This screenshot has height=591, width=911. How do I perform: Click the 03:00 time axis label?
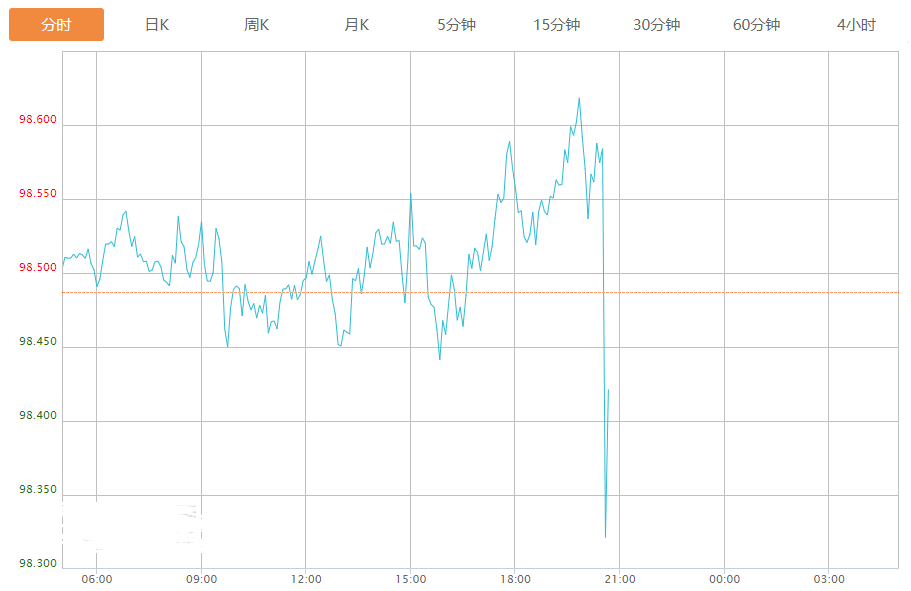pos(829,579)
